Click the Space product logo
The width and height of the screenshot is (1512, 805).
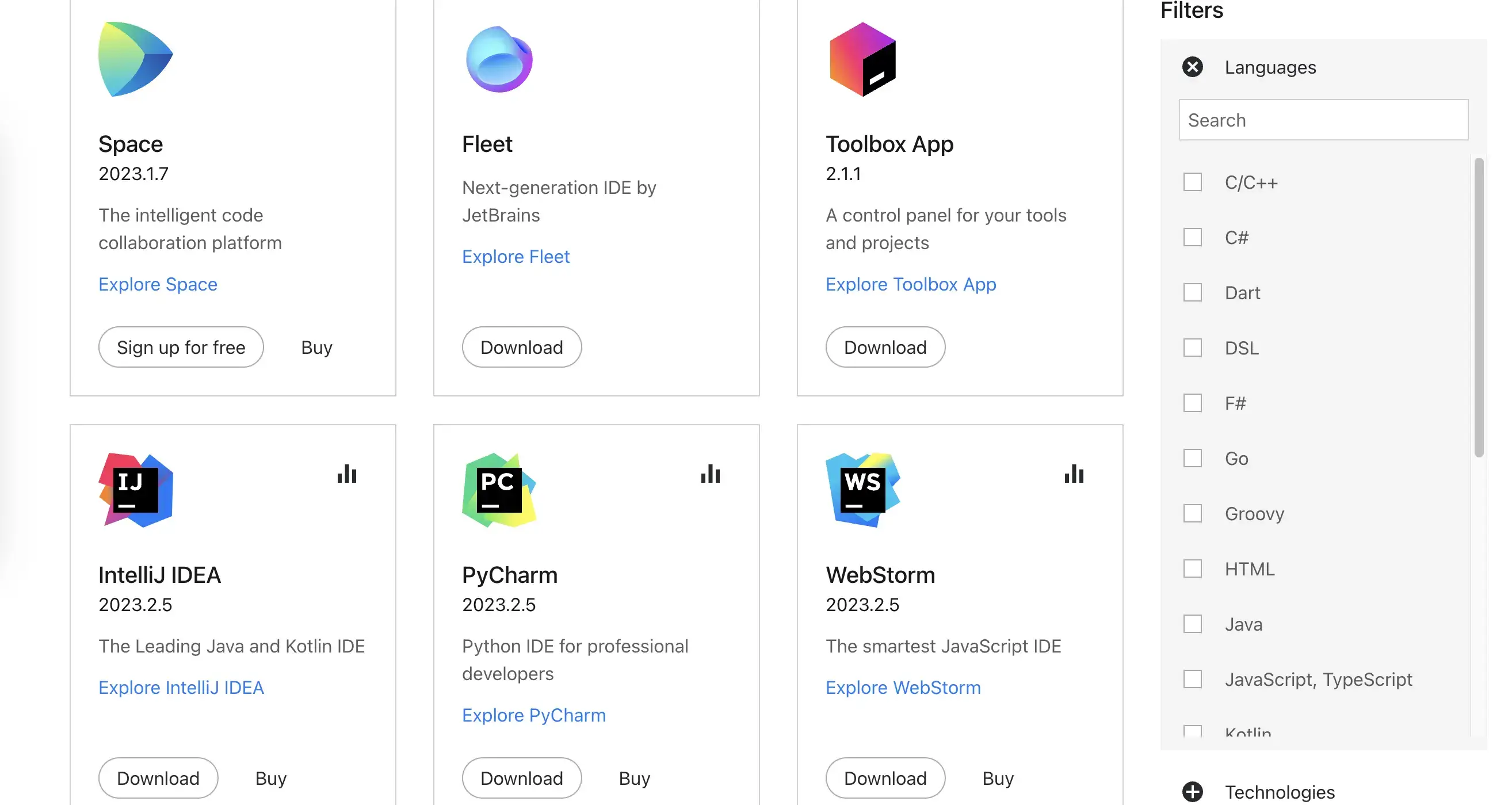(136, 59)
